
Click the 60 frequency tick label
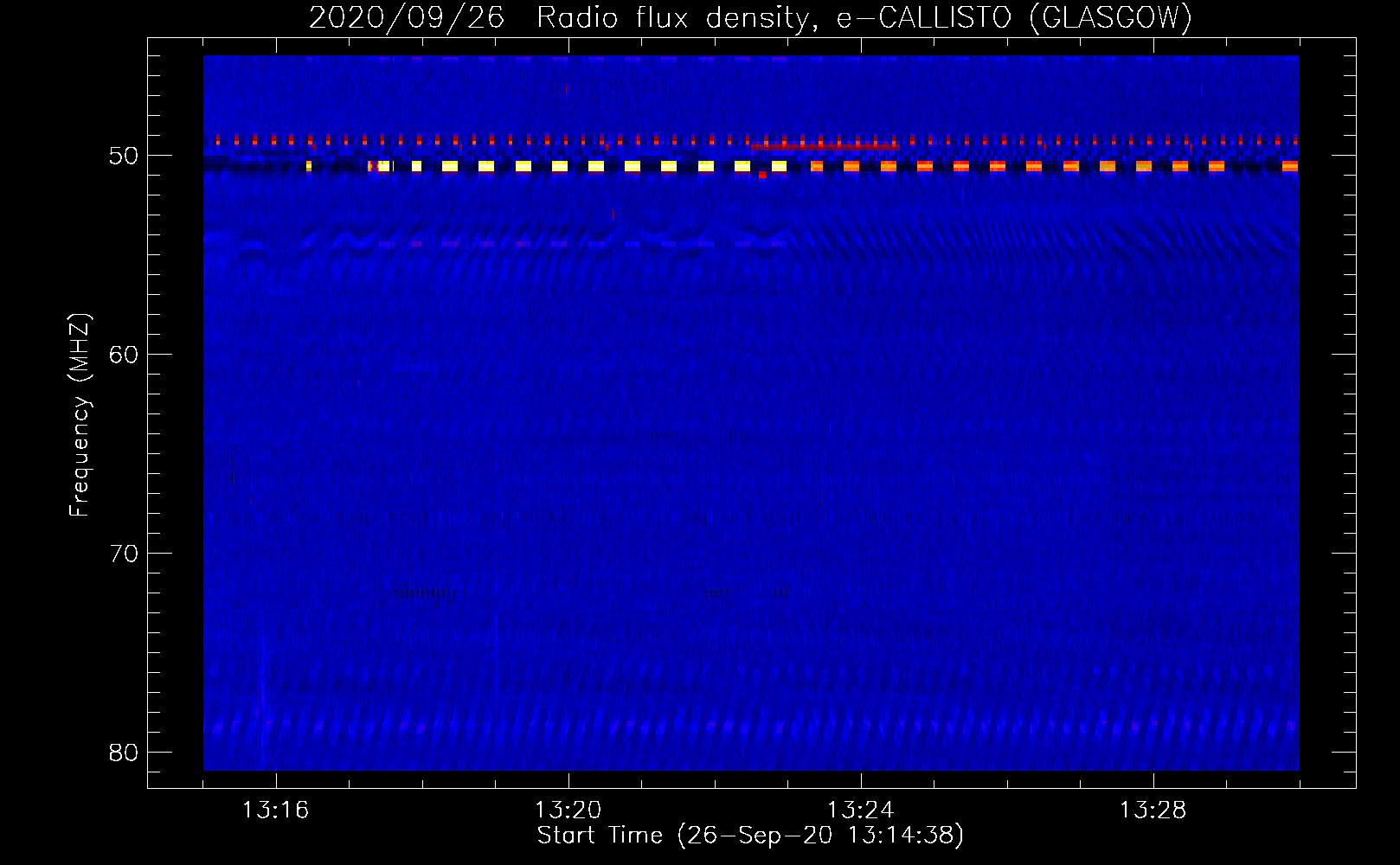125,355
